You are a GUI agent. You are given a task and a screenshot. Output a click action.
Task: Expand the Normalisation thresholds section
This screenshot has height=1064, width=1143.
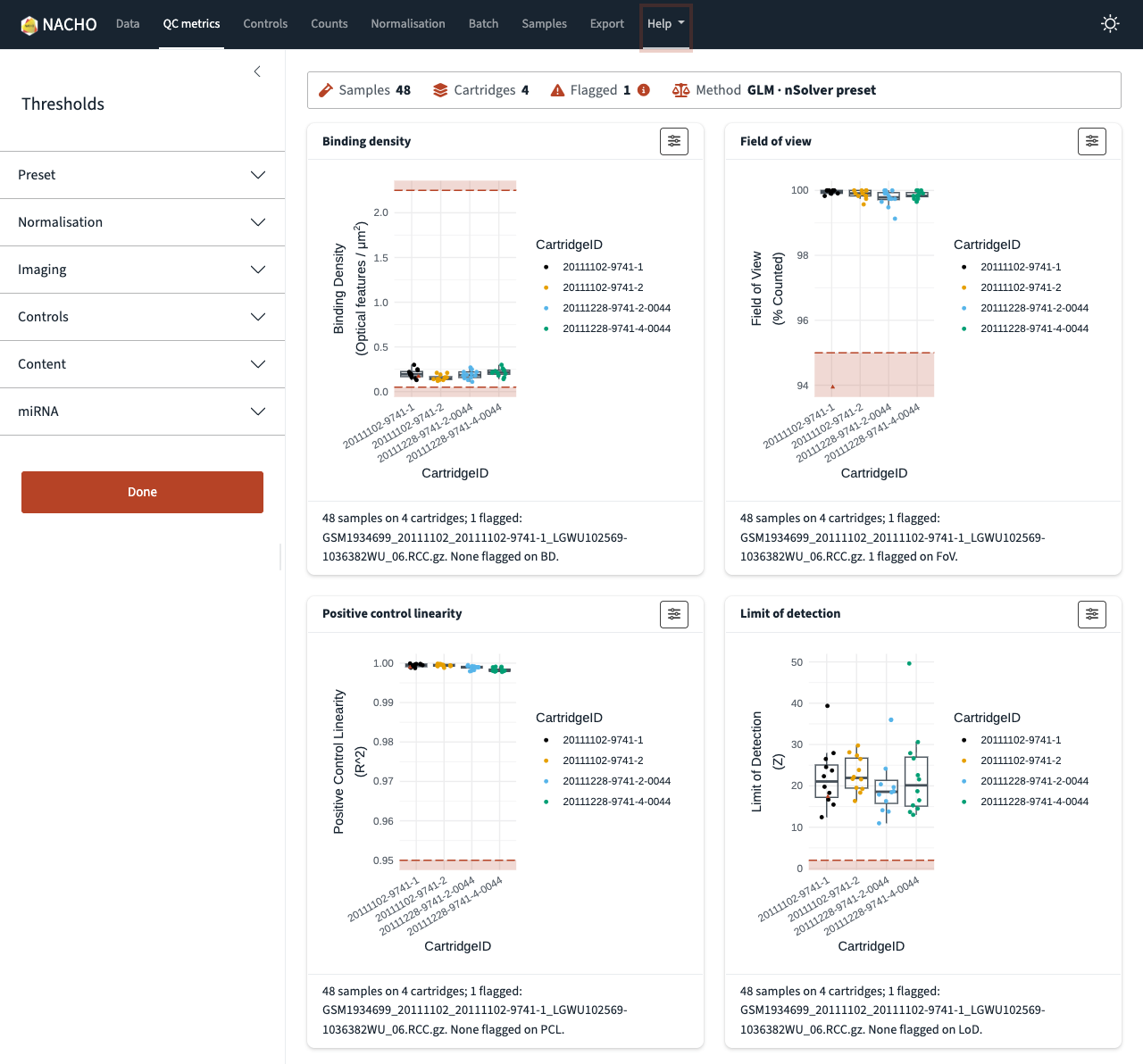pyautogui.click(x=142, y=222)
